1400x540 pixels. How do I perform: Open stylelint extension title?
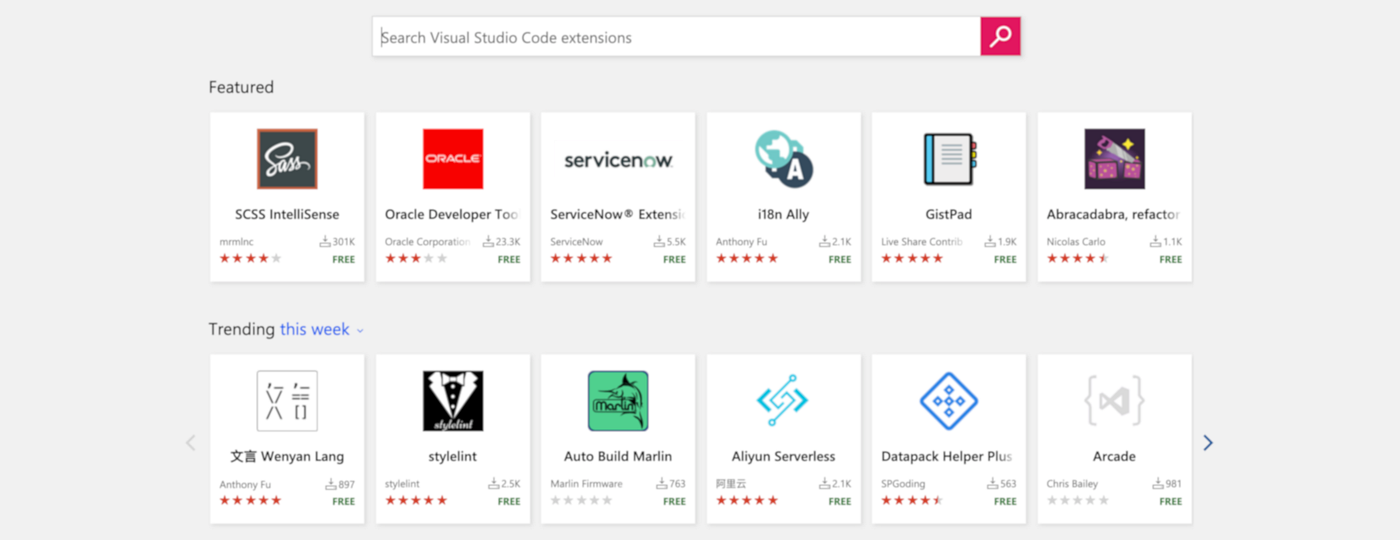click(x=453, y=456)
